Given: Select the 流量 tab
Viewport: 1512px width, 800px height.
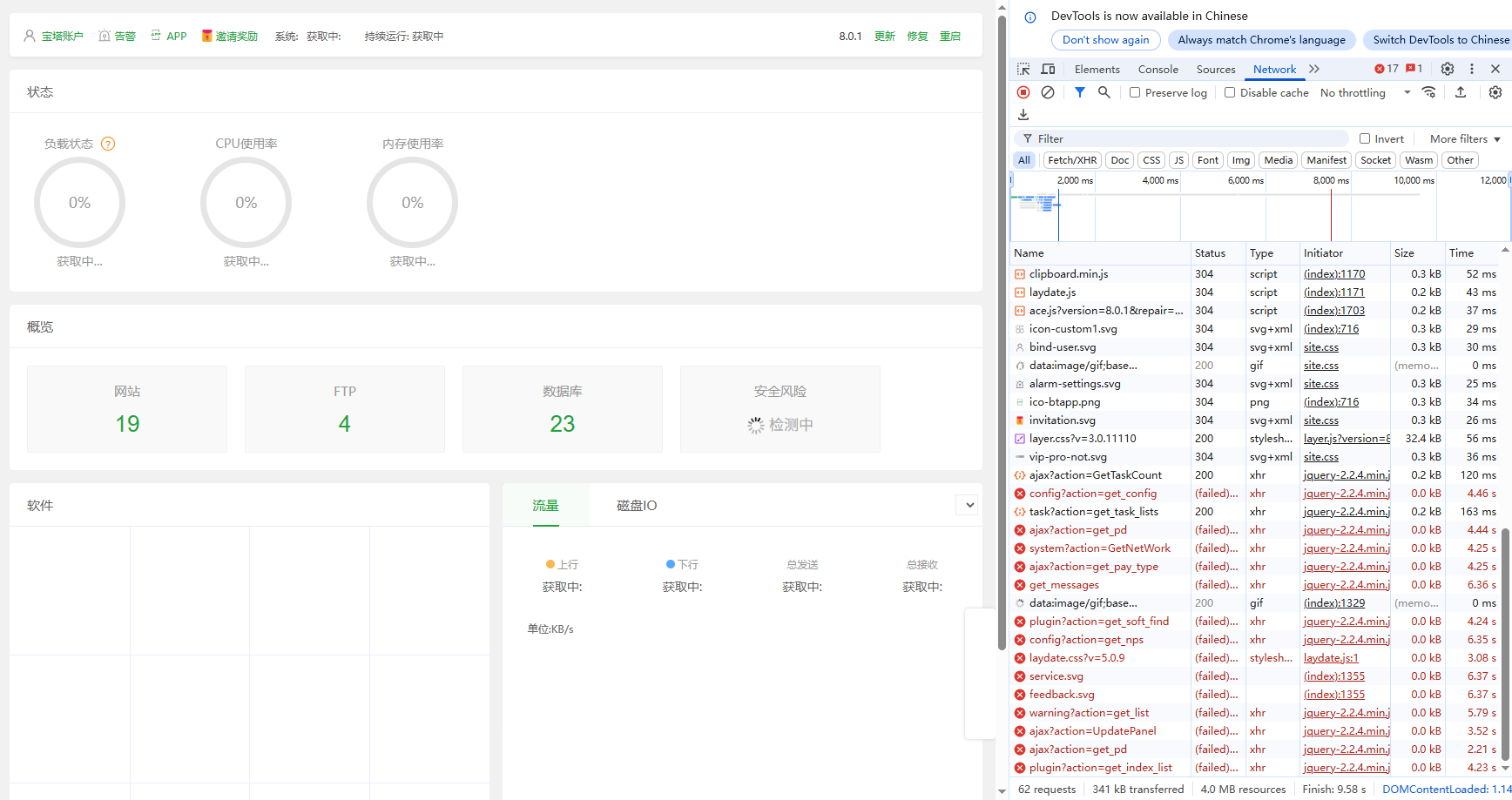Looking at the screenshot, I should (545, 505).
